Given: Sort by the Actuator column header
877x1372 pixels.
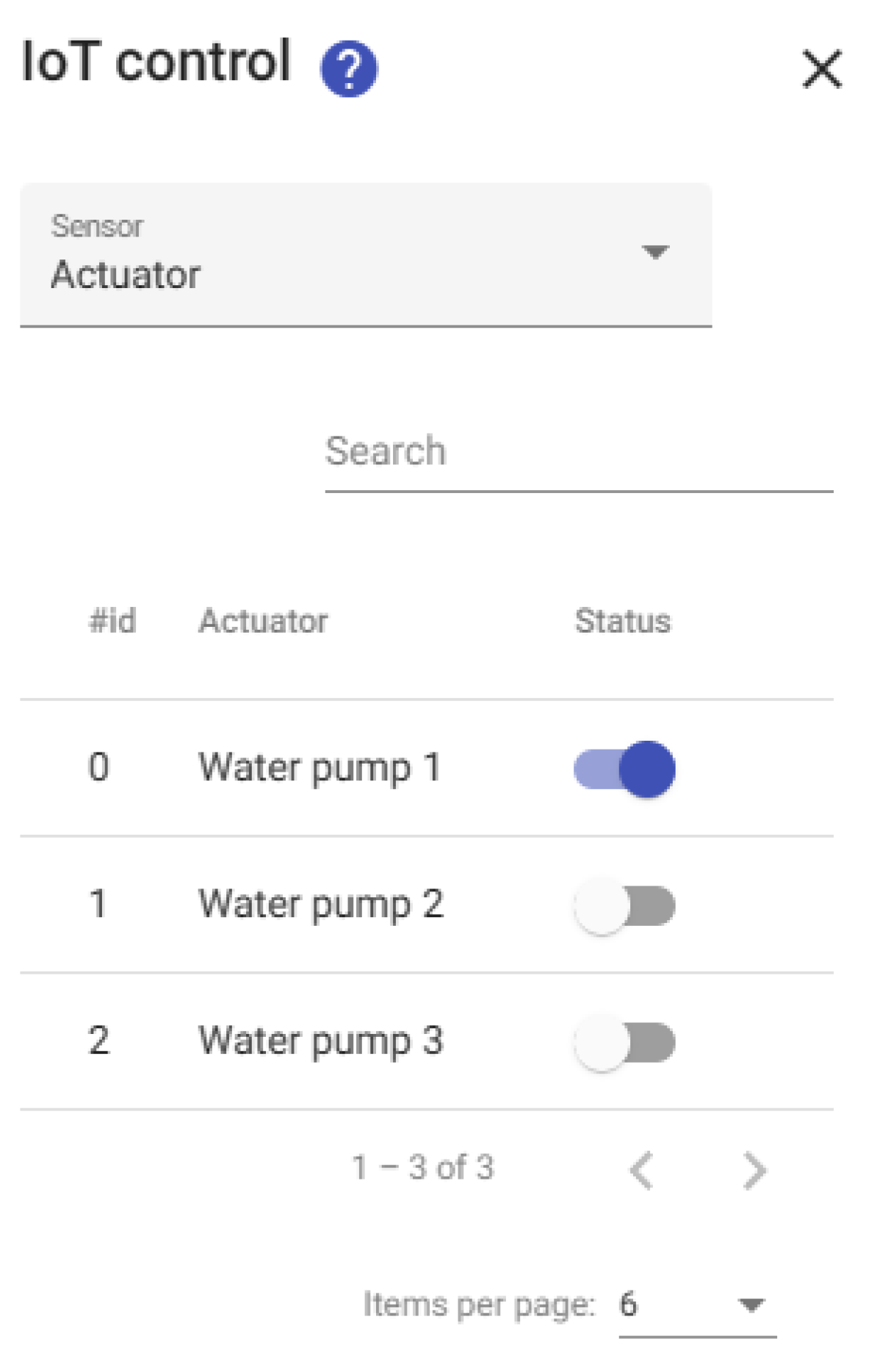Looking at the screenshot, I should [x=263, y=621].
